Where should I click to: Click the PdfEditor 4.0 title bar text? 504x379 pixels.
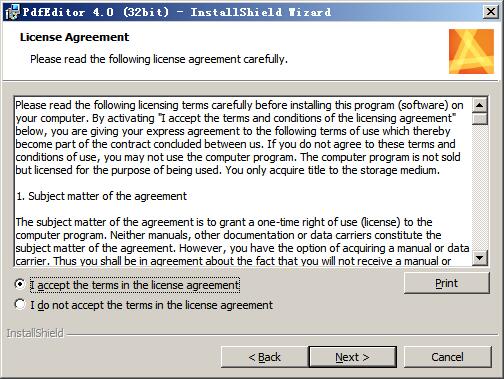click(x=177, y=12)
